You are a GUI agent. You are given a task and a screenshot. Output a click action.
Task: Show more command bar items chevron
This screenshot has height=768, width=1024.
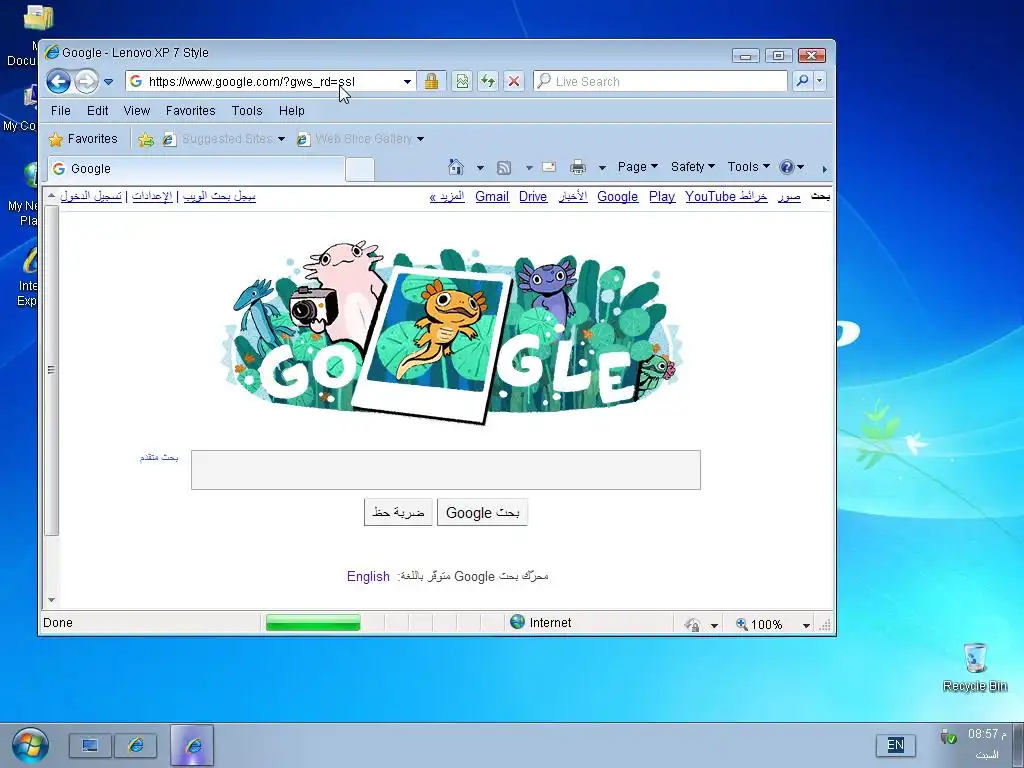point(824,169)
